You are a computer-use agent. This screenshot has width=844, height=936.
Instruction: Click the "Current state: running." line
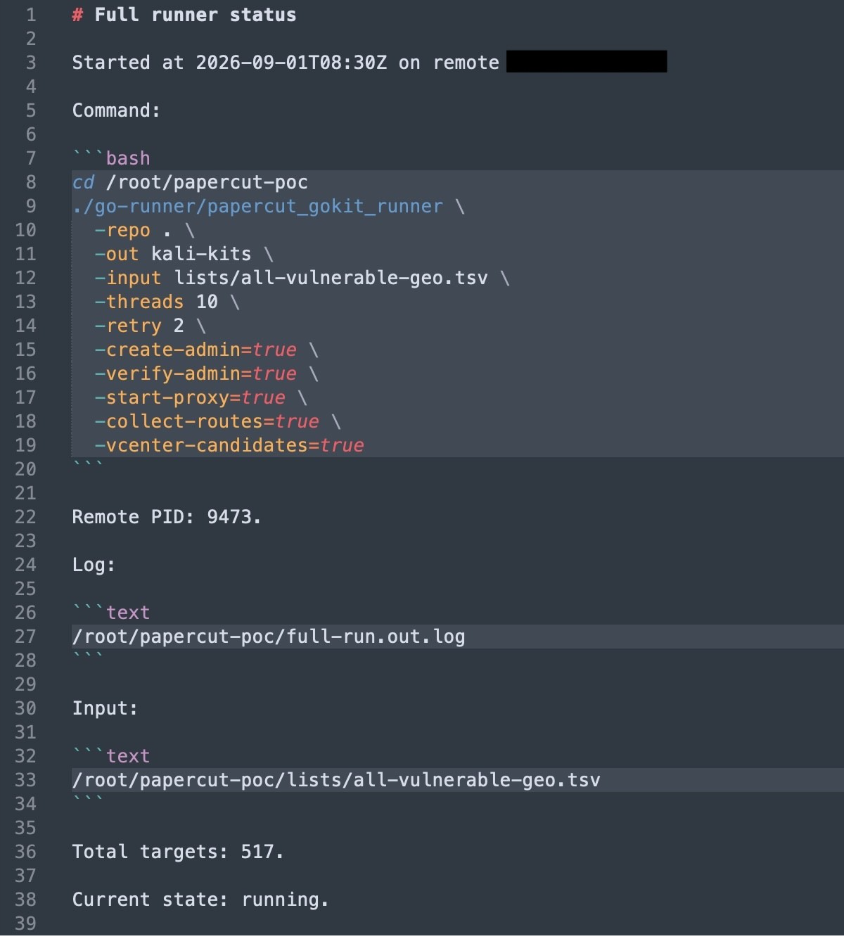[x=201, y=899]
